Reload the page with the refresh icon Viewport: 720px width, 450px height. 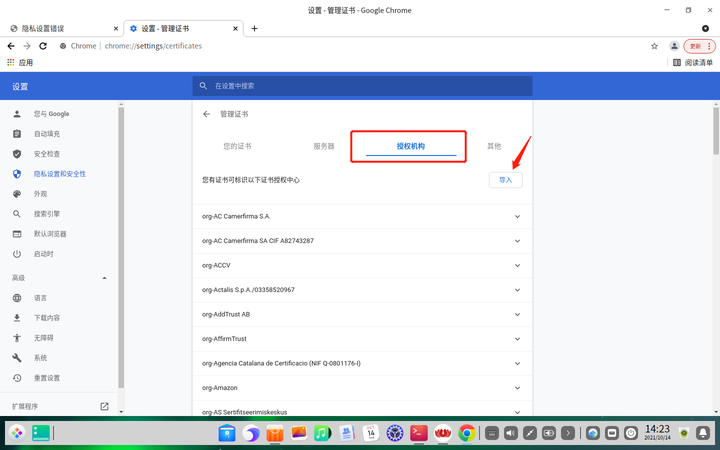tap(43, 46)
